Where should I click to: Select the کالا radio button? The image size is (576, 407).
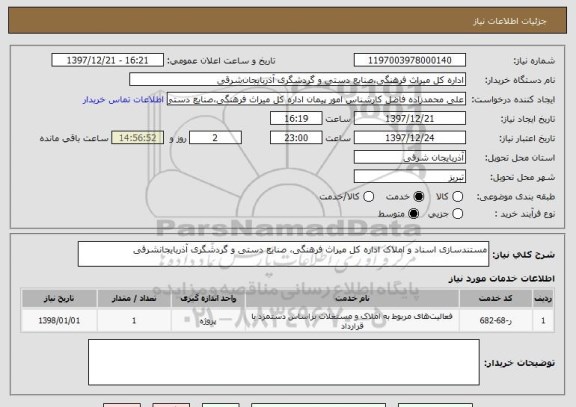pyautogui.click(x=457, y=197)
